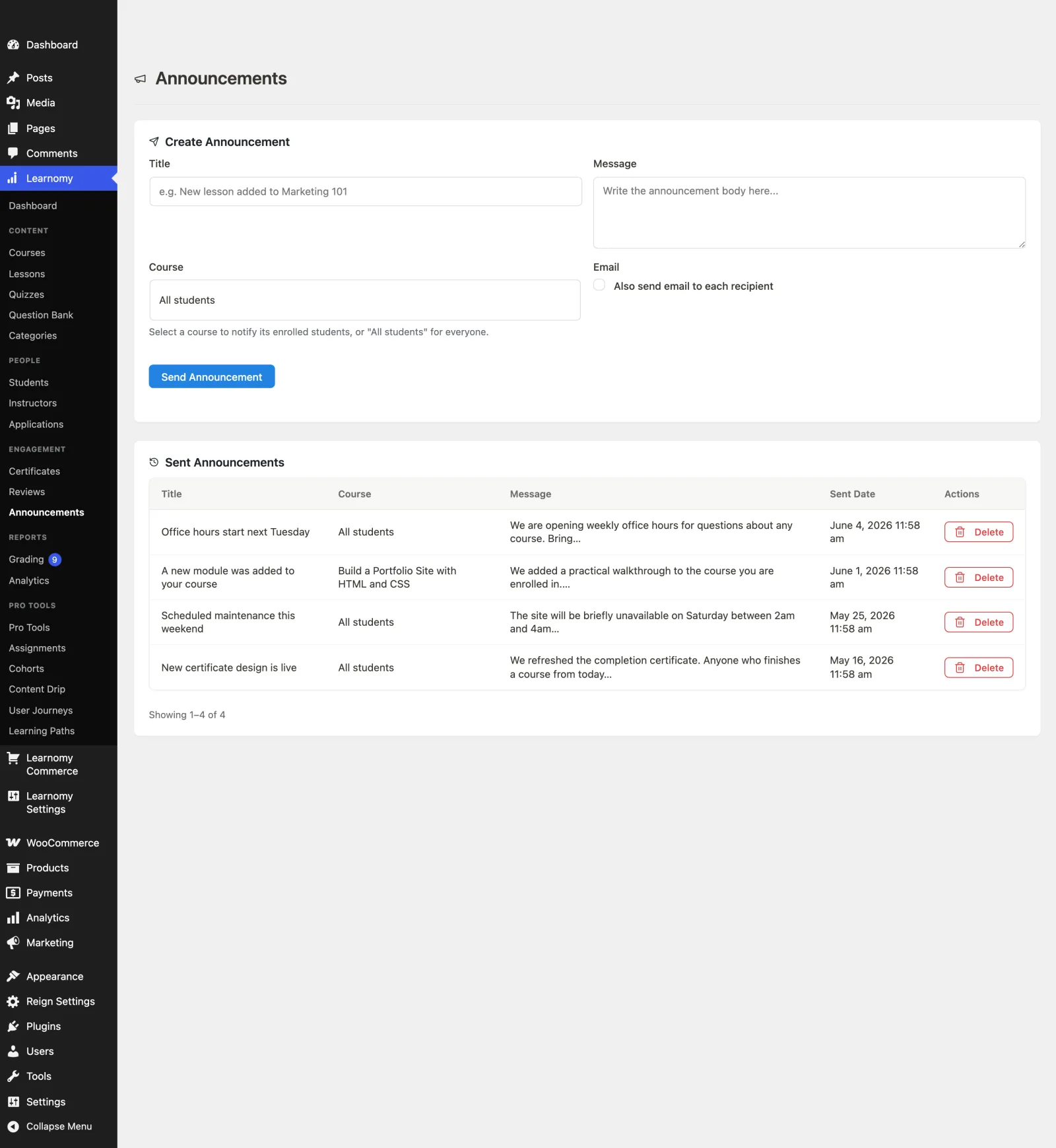This screenshot has height=1148, width=1056.
Task: Click 'New certificate design is live' title
Action: (229, 668)
